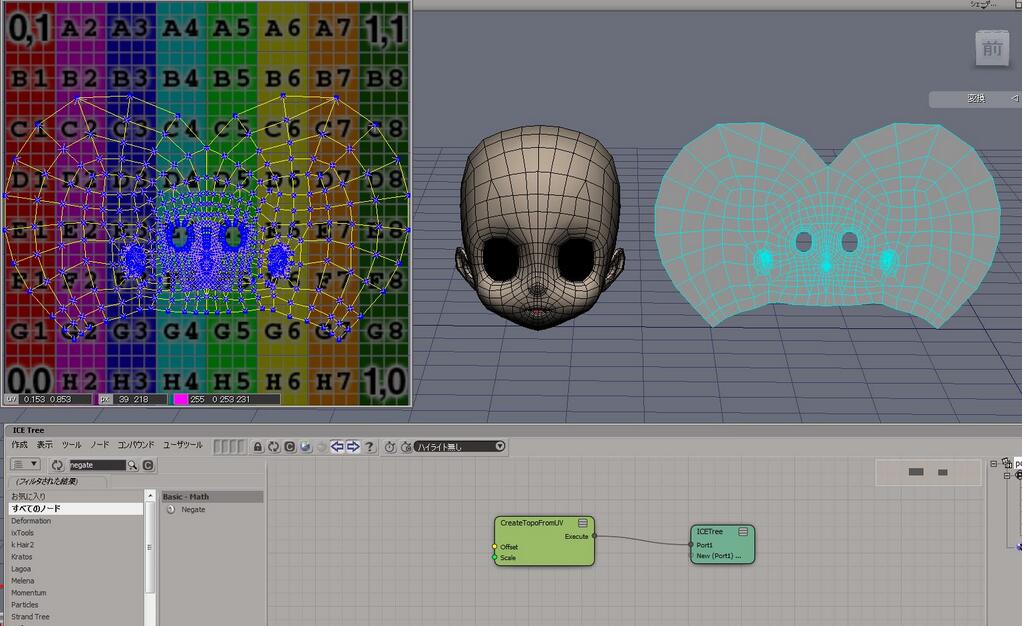Image resolution: width=1022 pixels, height=626 pixels.
Task: Select the Negate node in Basic - Math
Action: [x=193, y=510]
